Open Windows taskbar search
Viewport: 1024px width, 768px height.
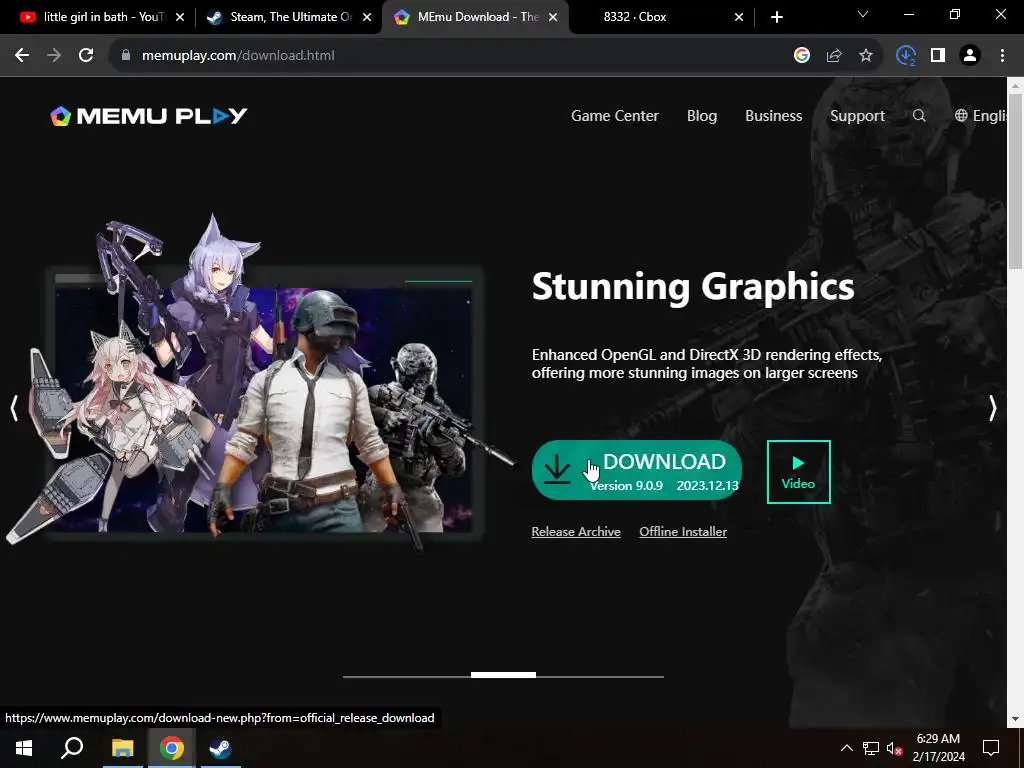coord(72,748)
